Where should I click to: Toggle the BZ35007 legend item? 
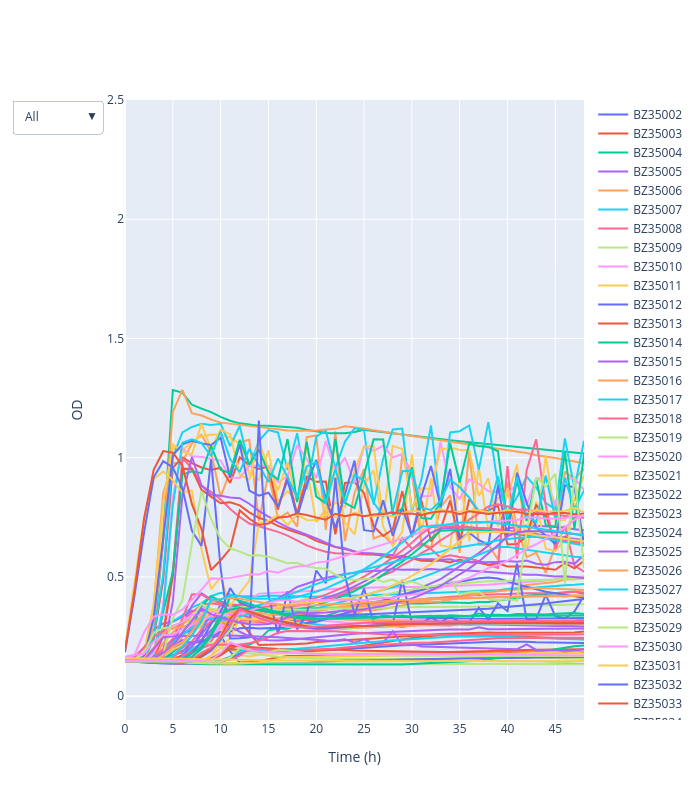[656, 210]
